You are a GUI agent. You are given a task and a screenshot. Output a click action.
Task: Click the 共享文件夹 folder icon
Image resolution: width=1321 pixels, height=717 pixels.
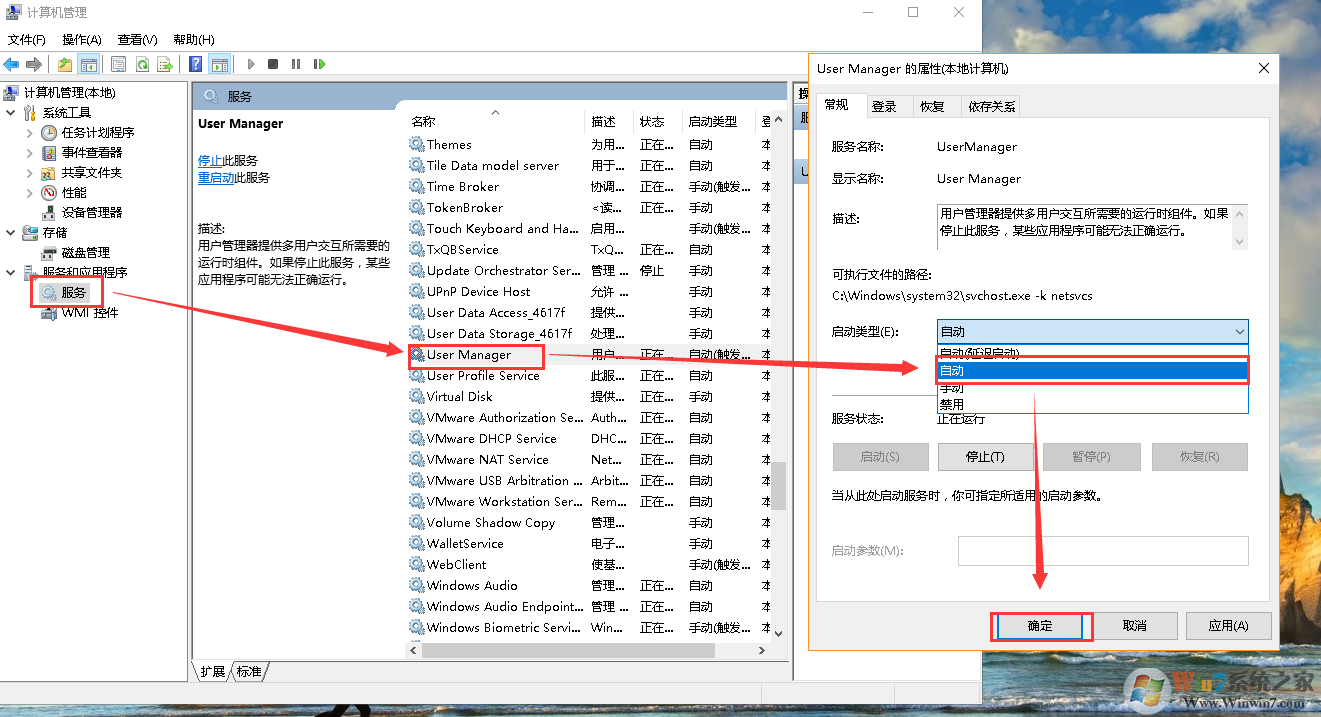tap(49, 173)
